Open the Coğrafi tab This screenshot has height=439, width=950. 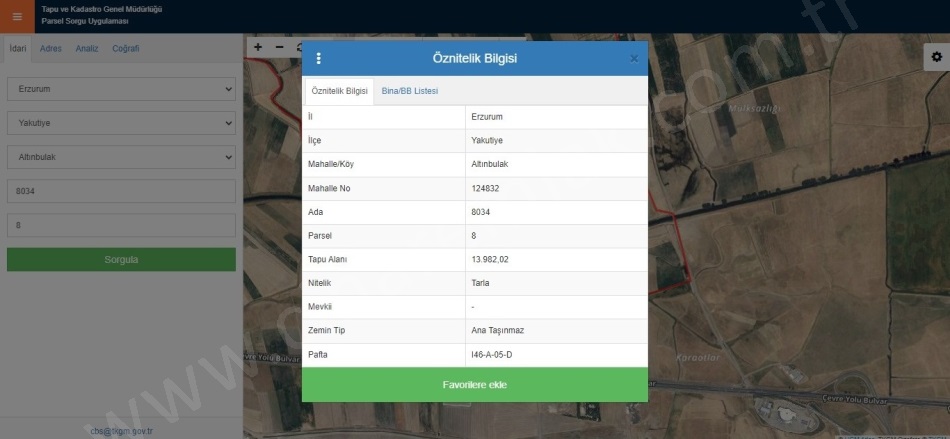[x=126, y=49]
